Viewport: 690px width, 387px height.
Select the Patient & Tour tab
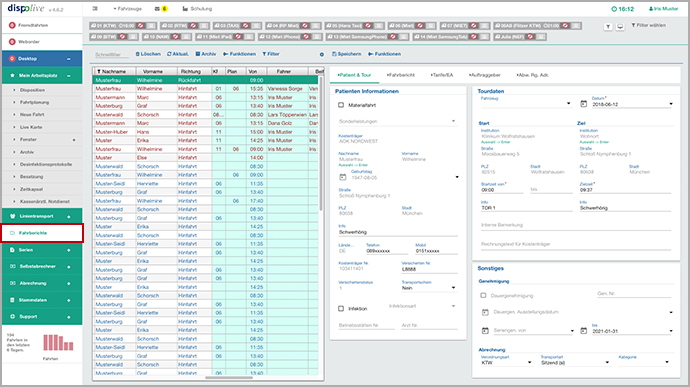pos(354,75)
